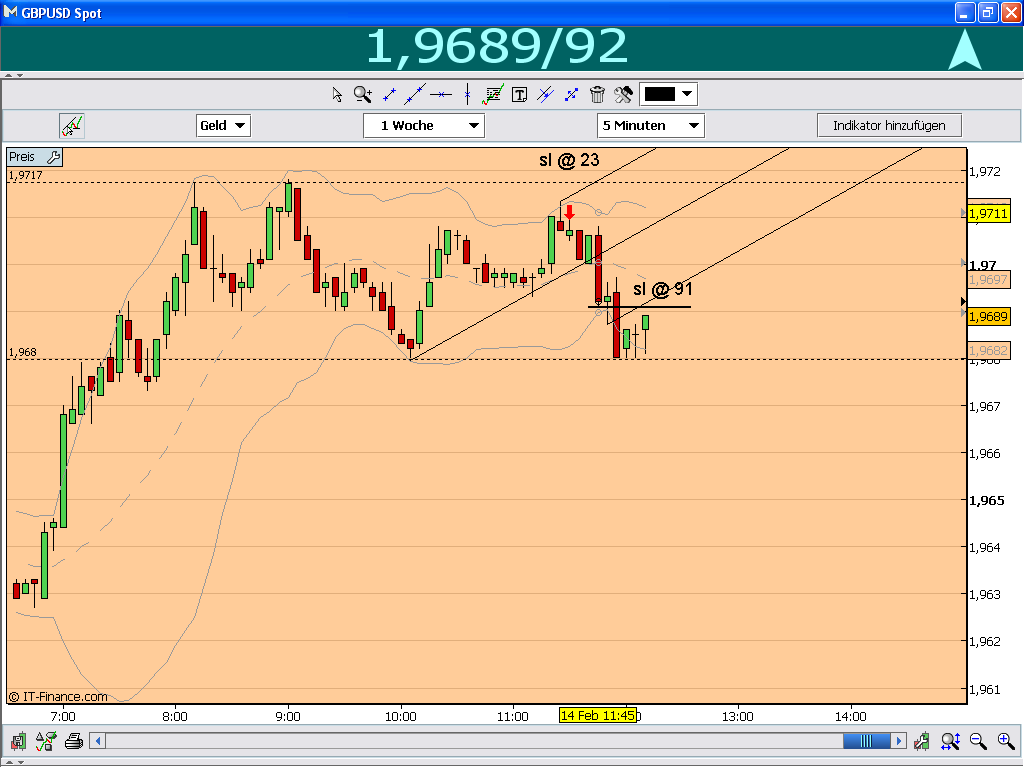Click the candlestick icon right of scrollbar

921,741
